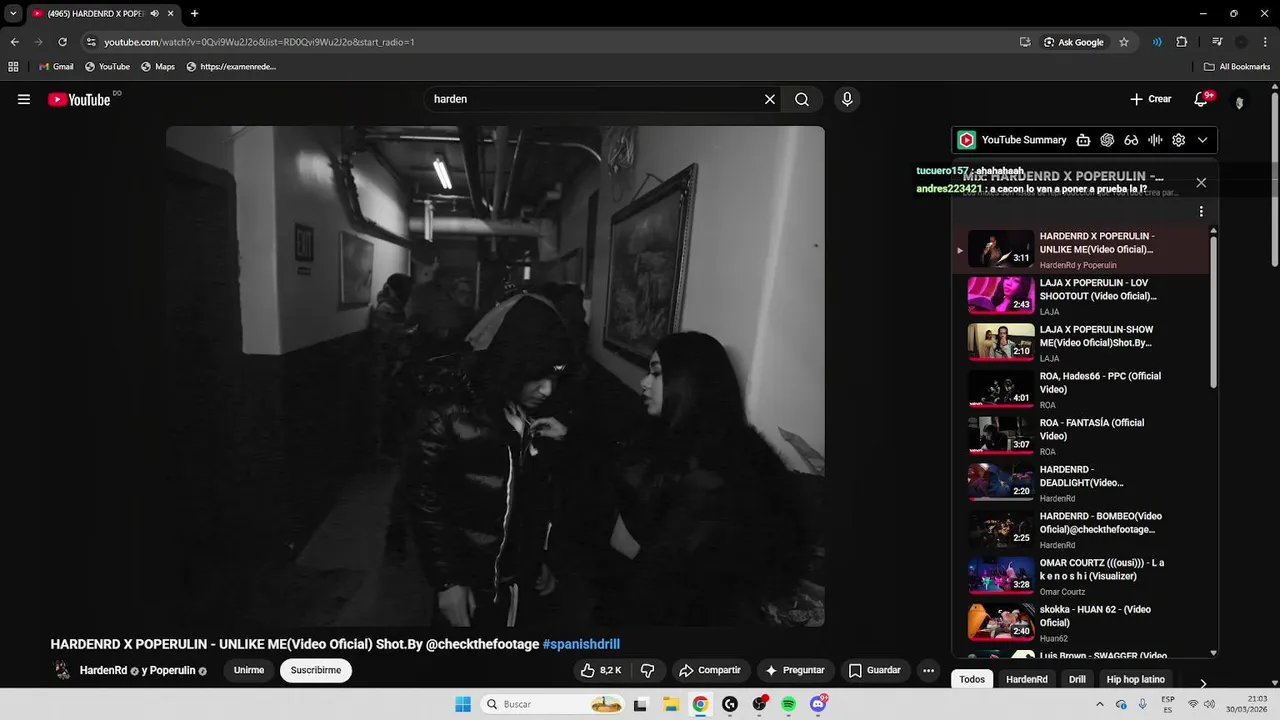Image resolution: width=1280 pixels, height=720 pixels.
Task: Click the ChatGPT icon in YouTube Summary
Action: pos(1107,140)
